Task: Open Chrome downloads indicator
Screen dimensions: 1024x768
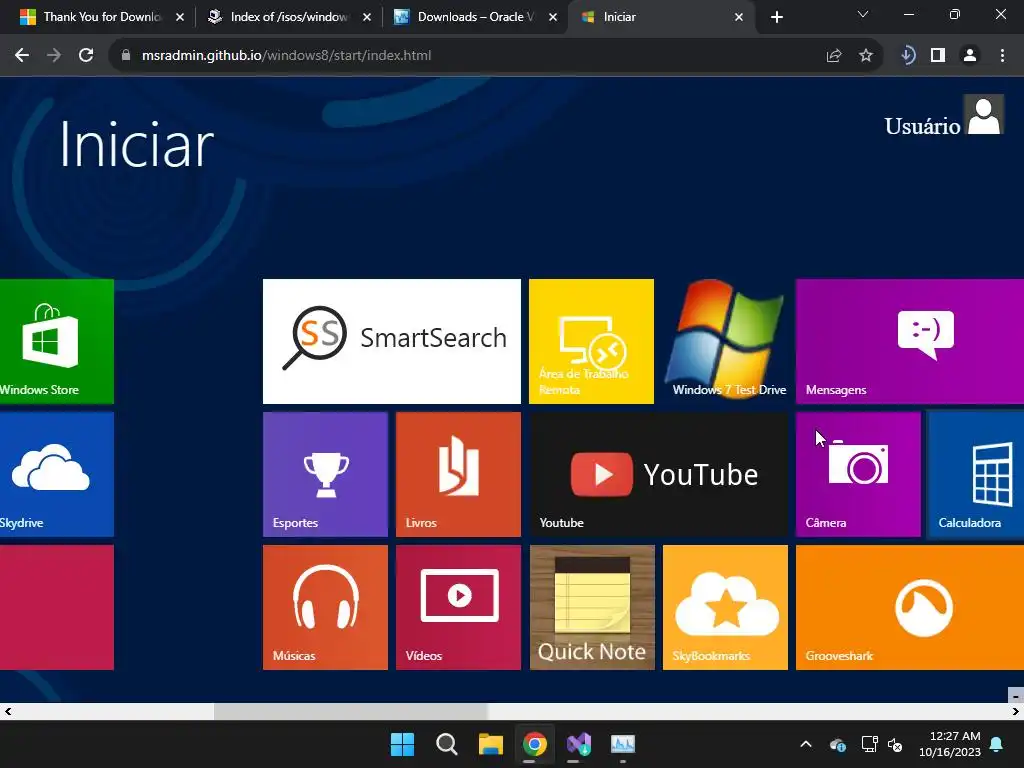Action: click(907, 56)
